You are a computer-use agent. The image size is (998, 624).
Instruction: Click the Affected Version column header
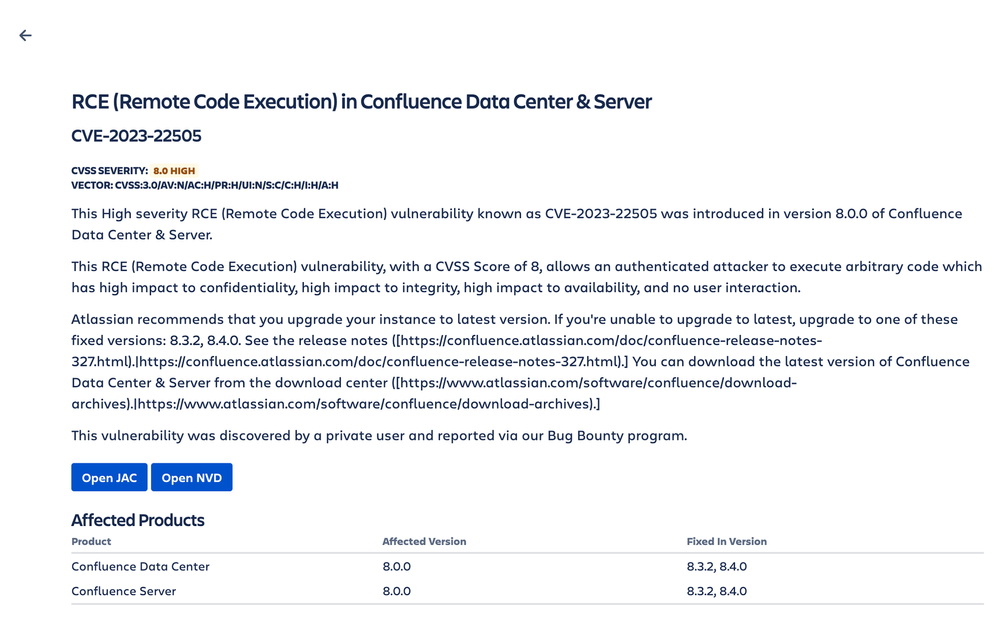(x=424, y=541)
